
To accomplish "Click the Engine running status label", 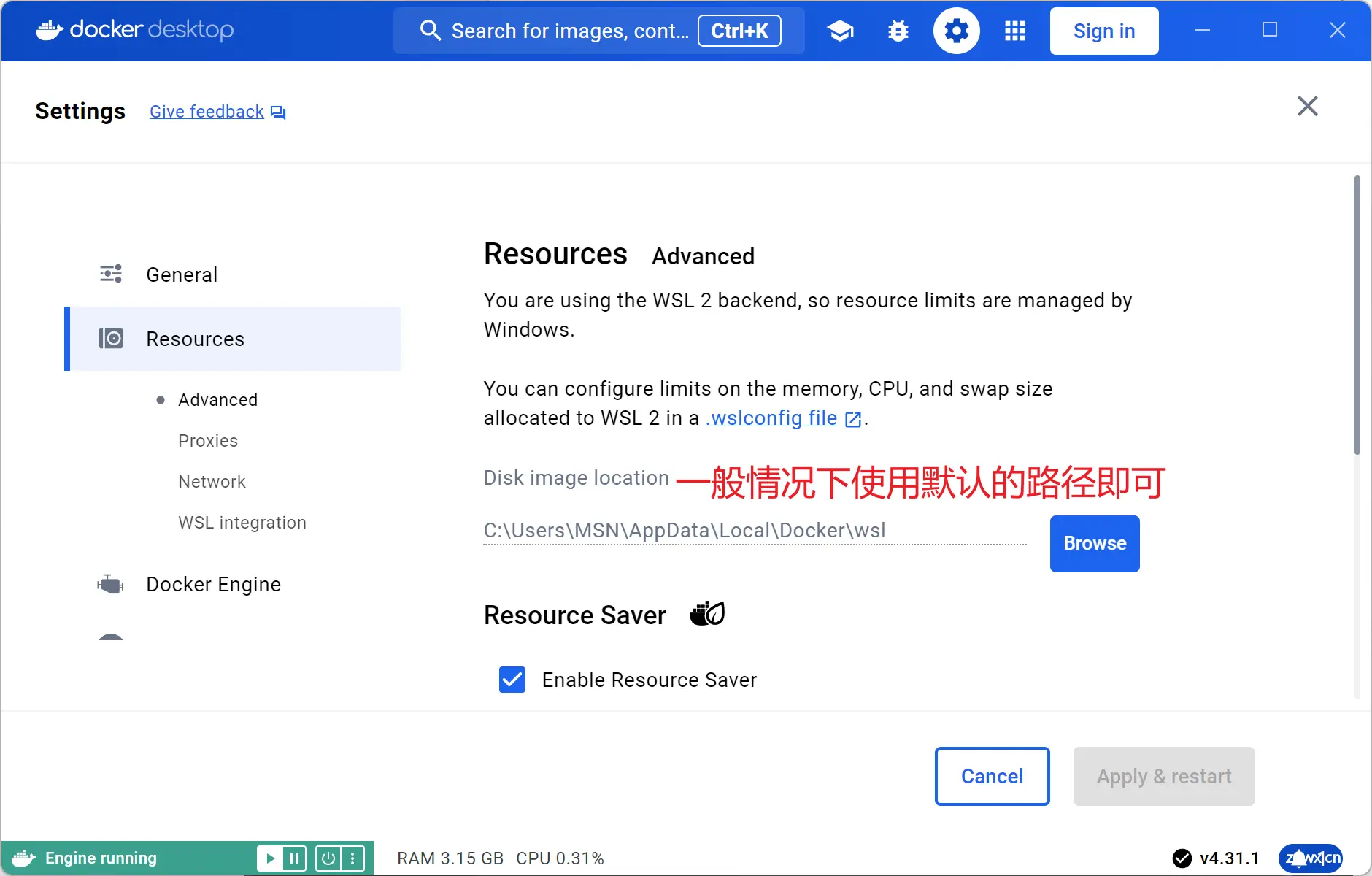I will pyautogui.click(x=101, y=858).
